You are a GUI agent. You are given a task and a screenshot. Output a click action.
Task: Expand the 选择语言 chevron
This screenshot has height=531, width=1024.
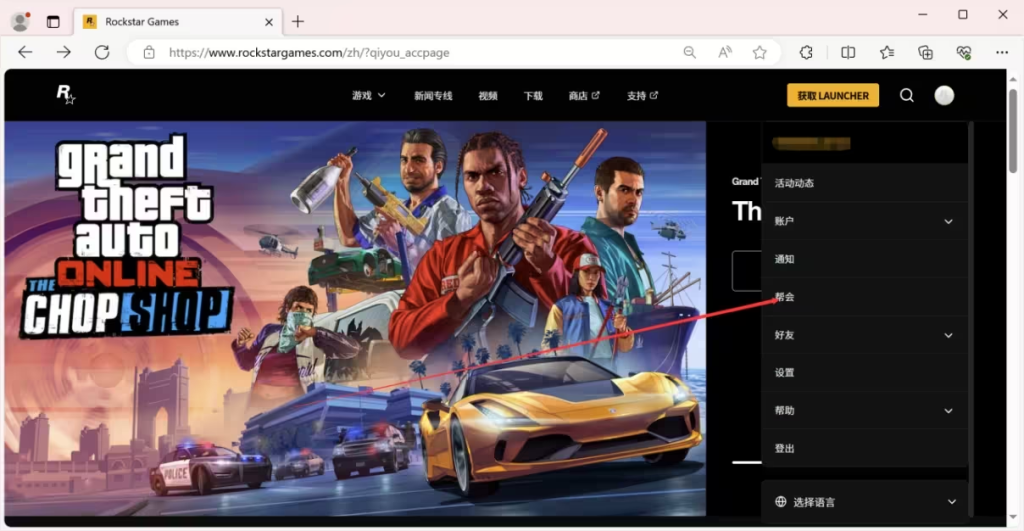pyautogui.click(x=952, y=502)
